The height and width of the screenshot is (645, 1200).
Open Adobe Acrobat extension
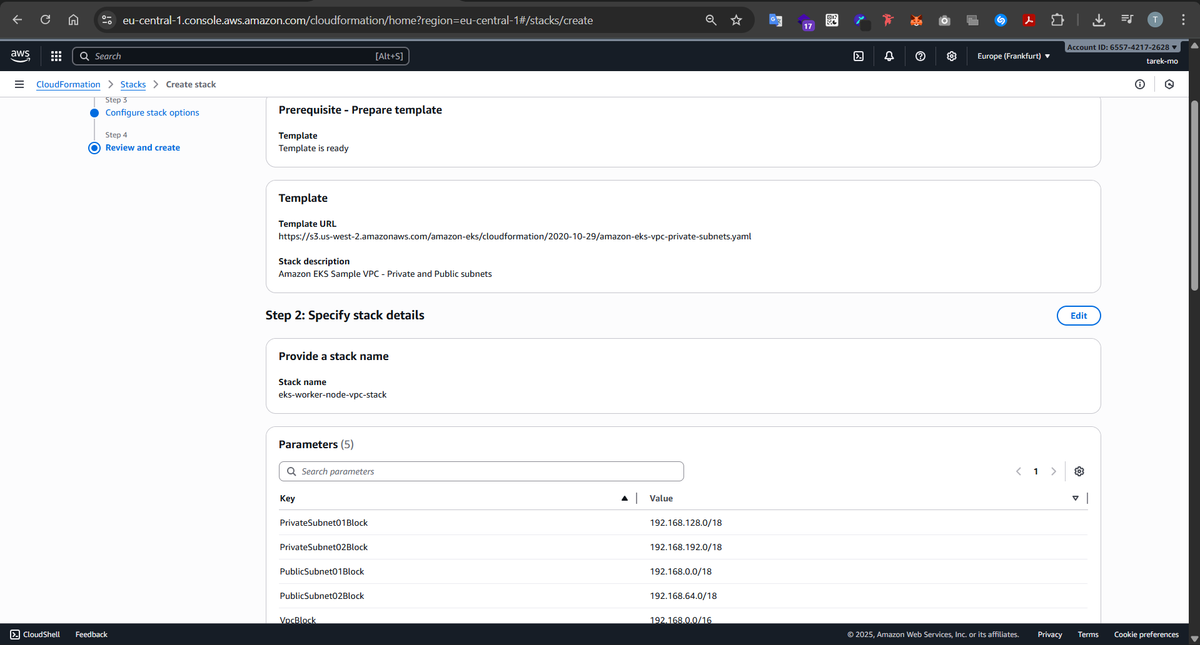1028,19
